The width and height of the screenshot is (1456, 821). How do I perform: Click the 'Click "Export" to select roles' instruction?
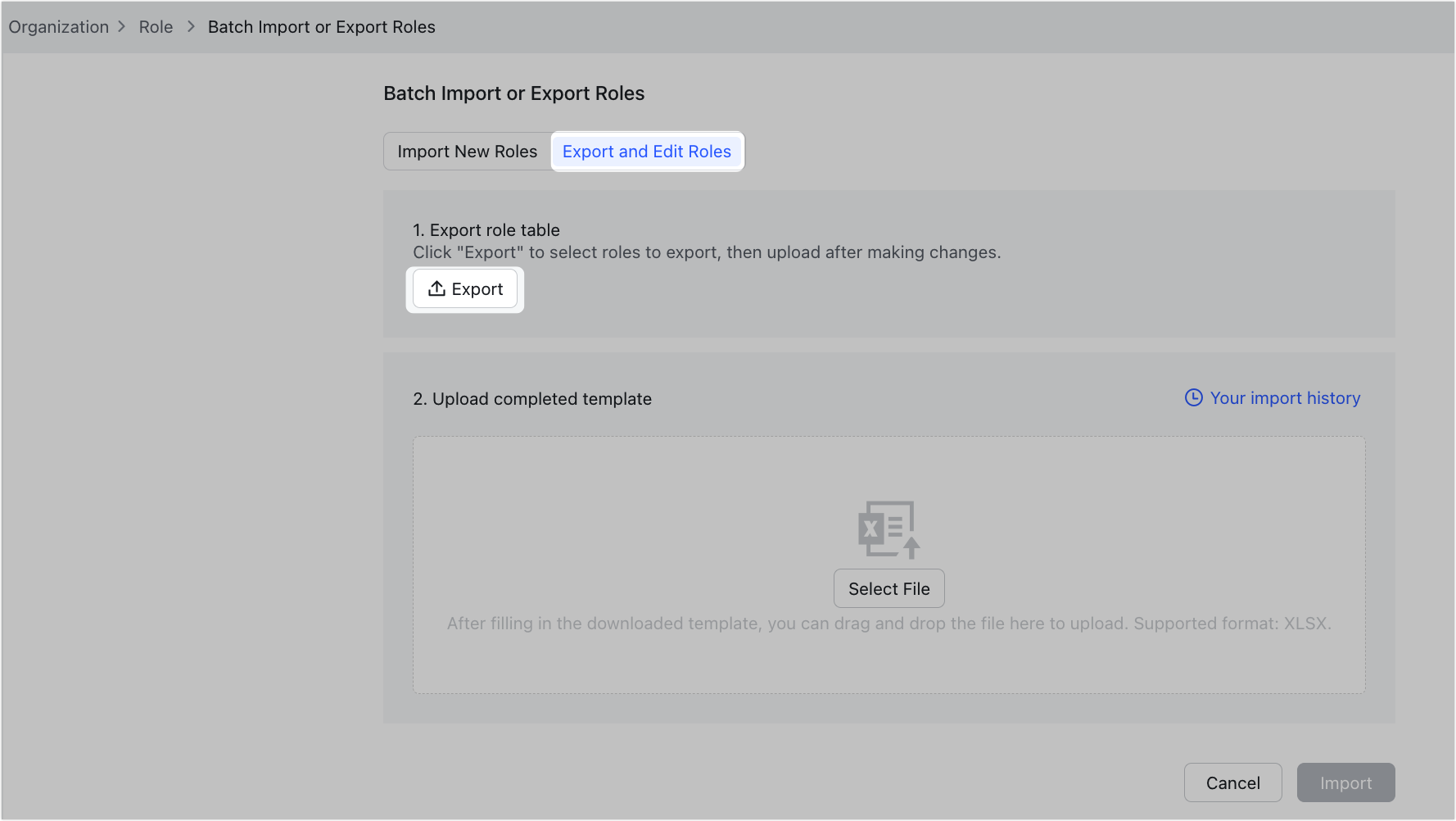(707, 252)
